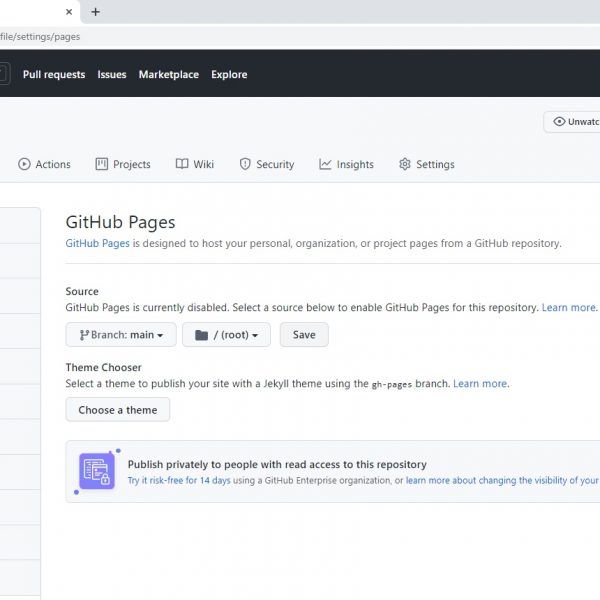Click the Enterprise private publish icon
This screenshot has height=600, width=600.
97,471
